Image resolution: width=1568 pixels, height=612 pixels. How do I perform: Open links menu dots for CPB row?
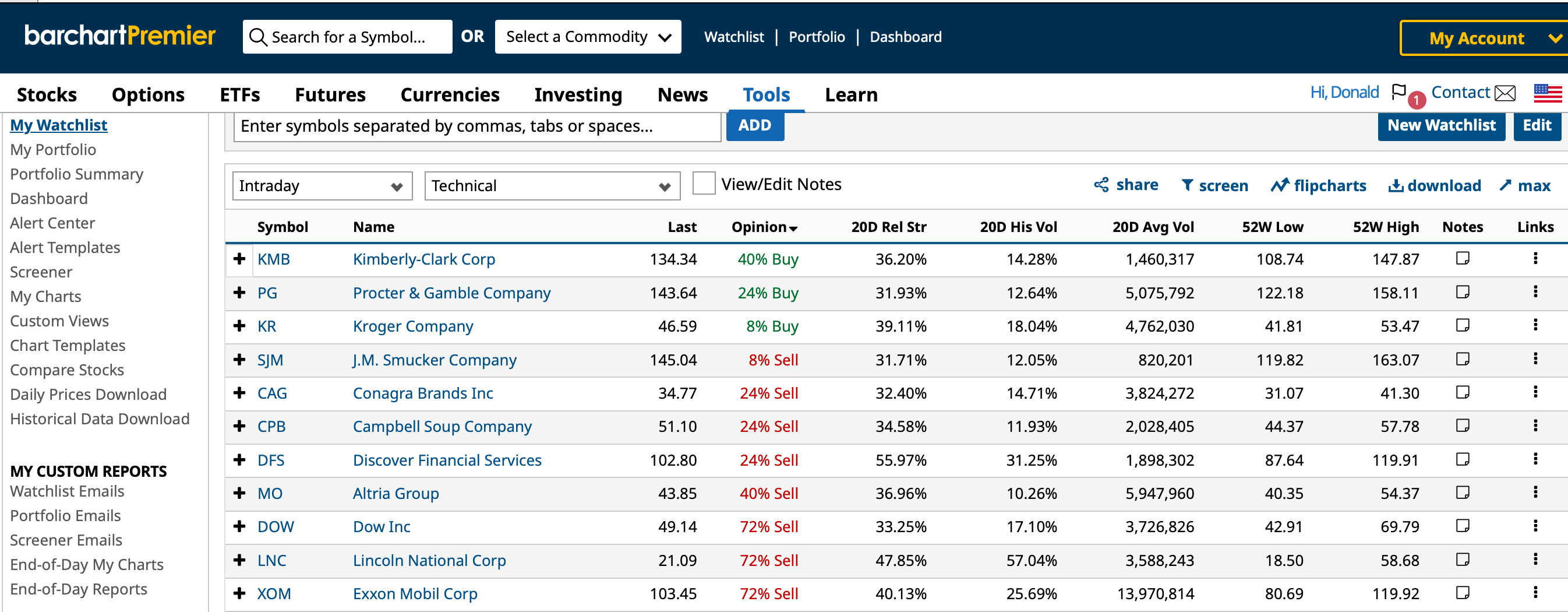point(1535,426)
